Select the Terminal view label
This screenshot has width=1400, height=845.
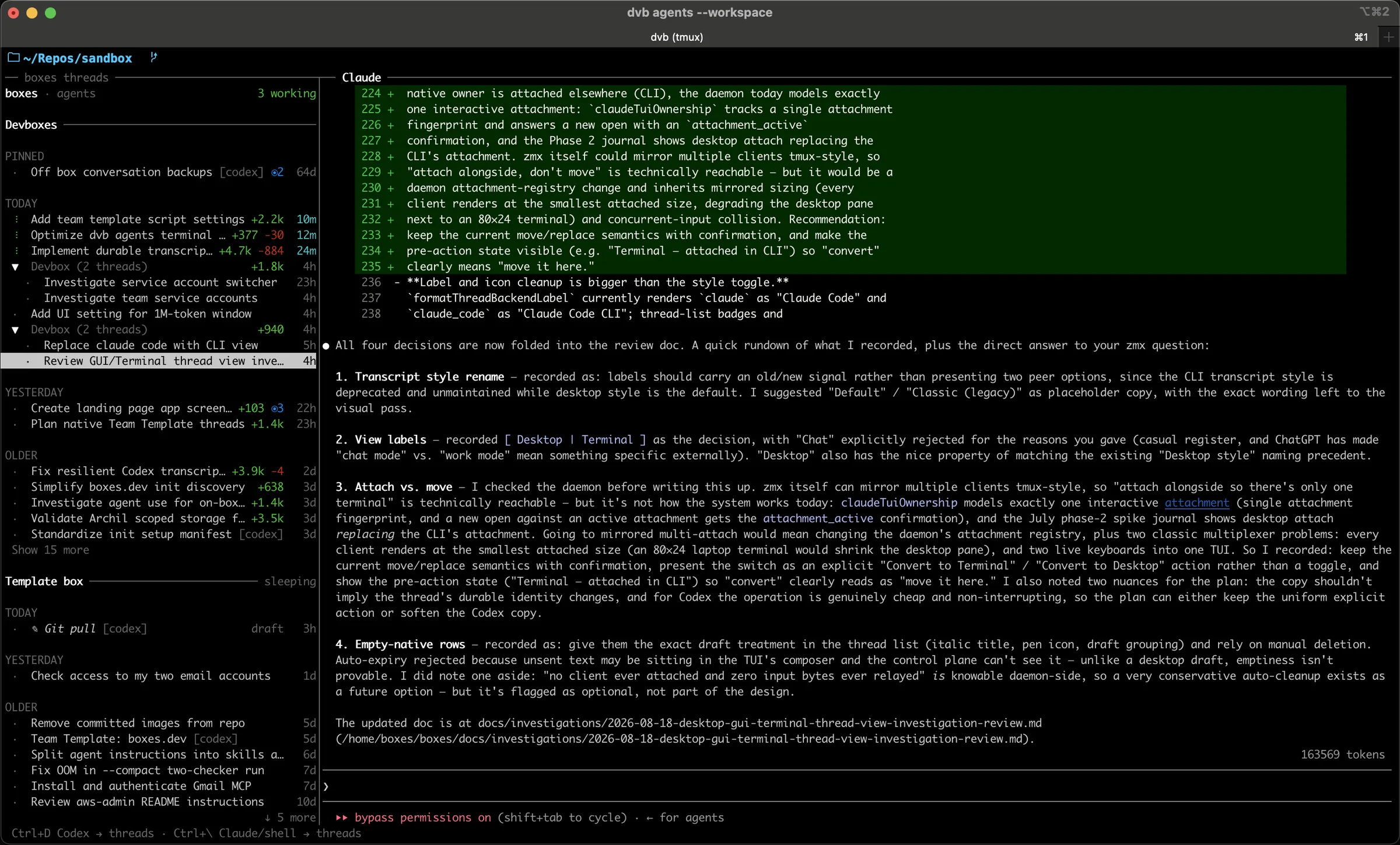pos(607,440)
